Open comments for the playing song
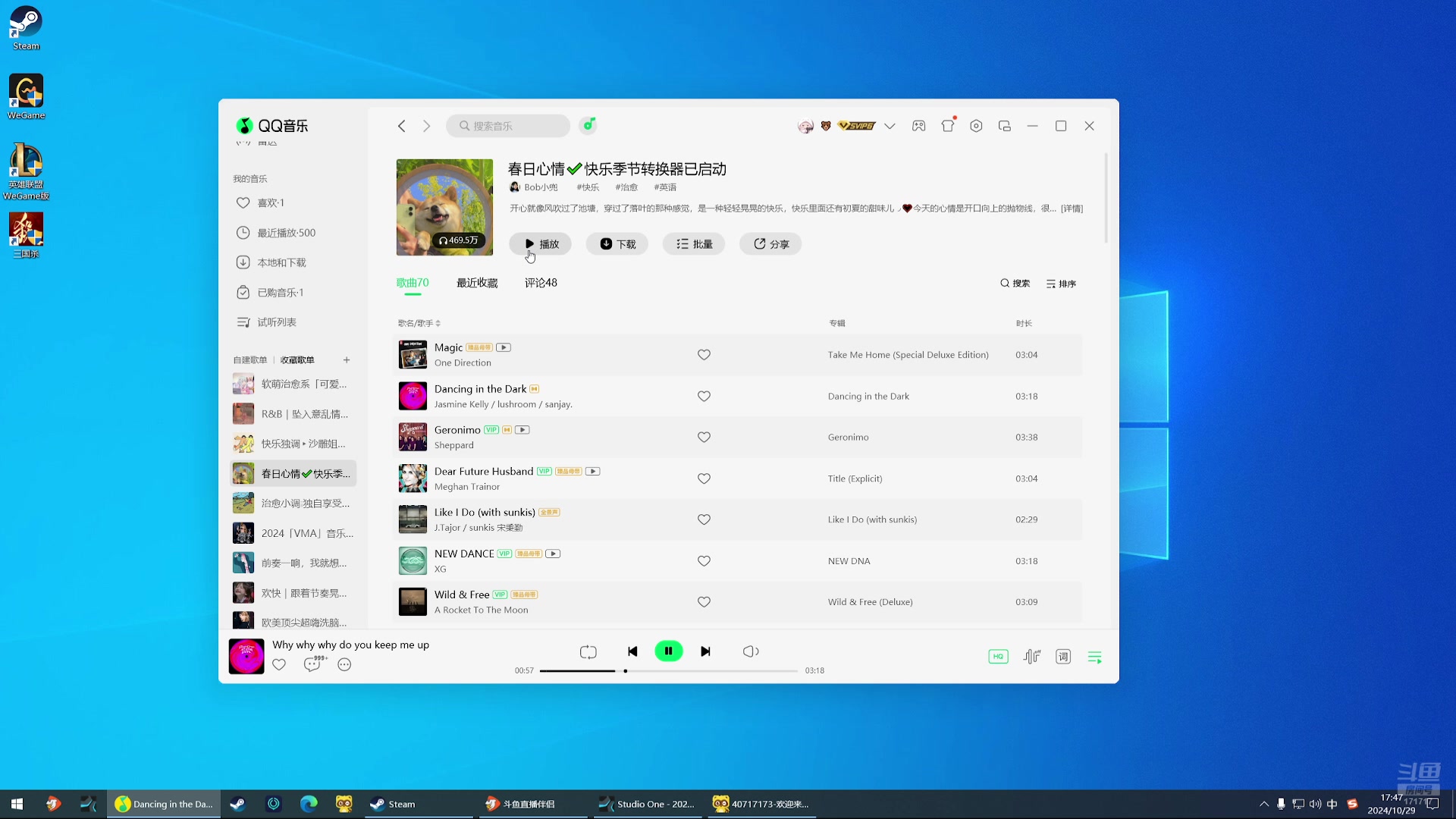 coord(314,664)
